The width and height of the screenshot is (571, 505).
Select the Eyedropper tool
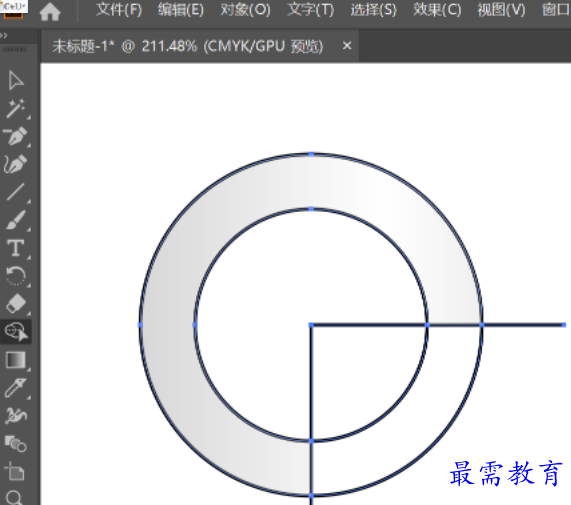16,387
